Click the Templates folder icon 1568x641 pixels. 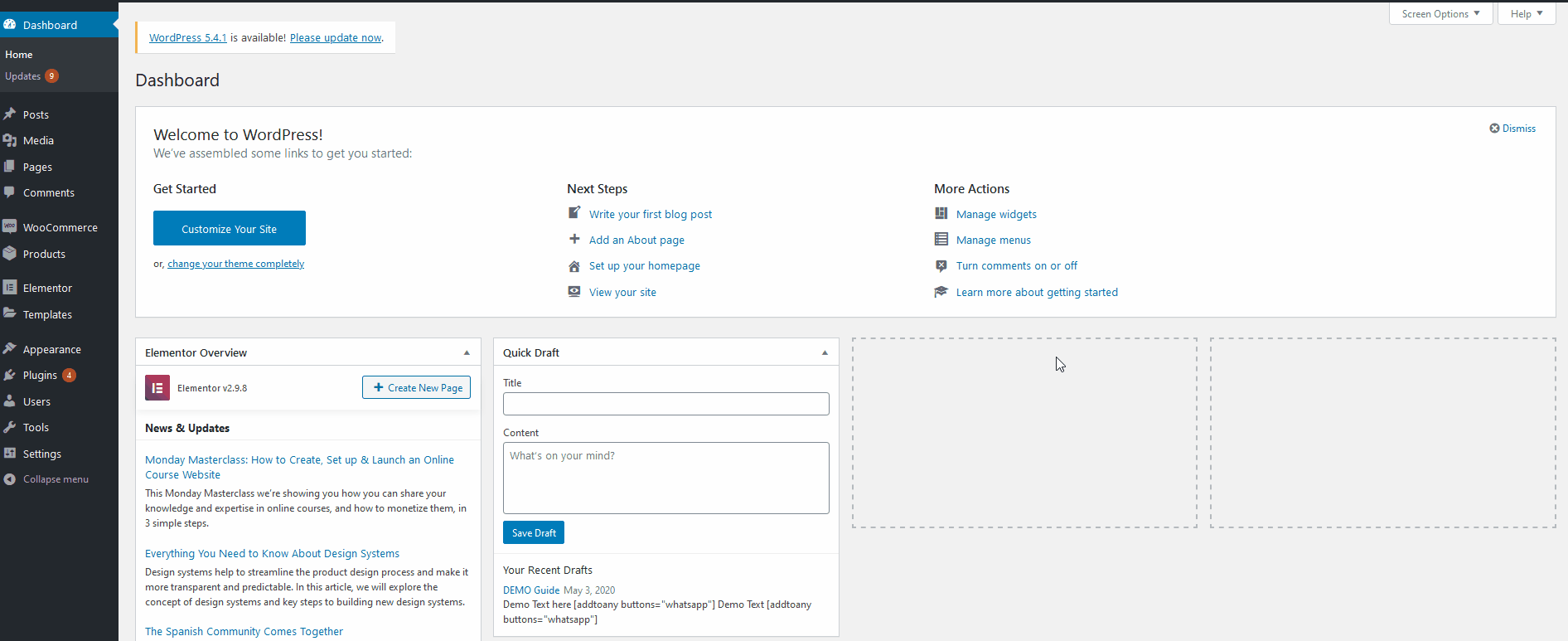point(10,313)
